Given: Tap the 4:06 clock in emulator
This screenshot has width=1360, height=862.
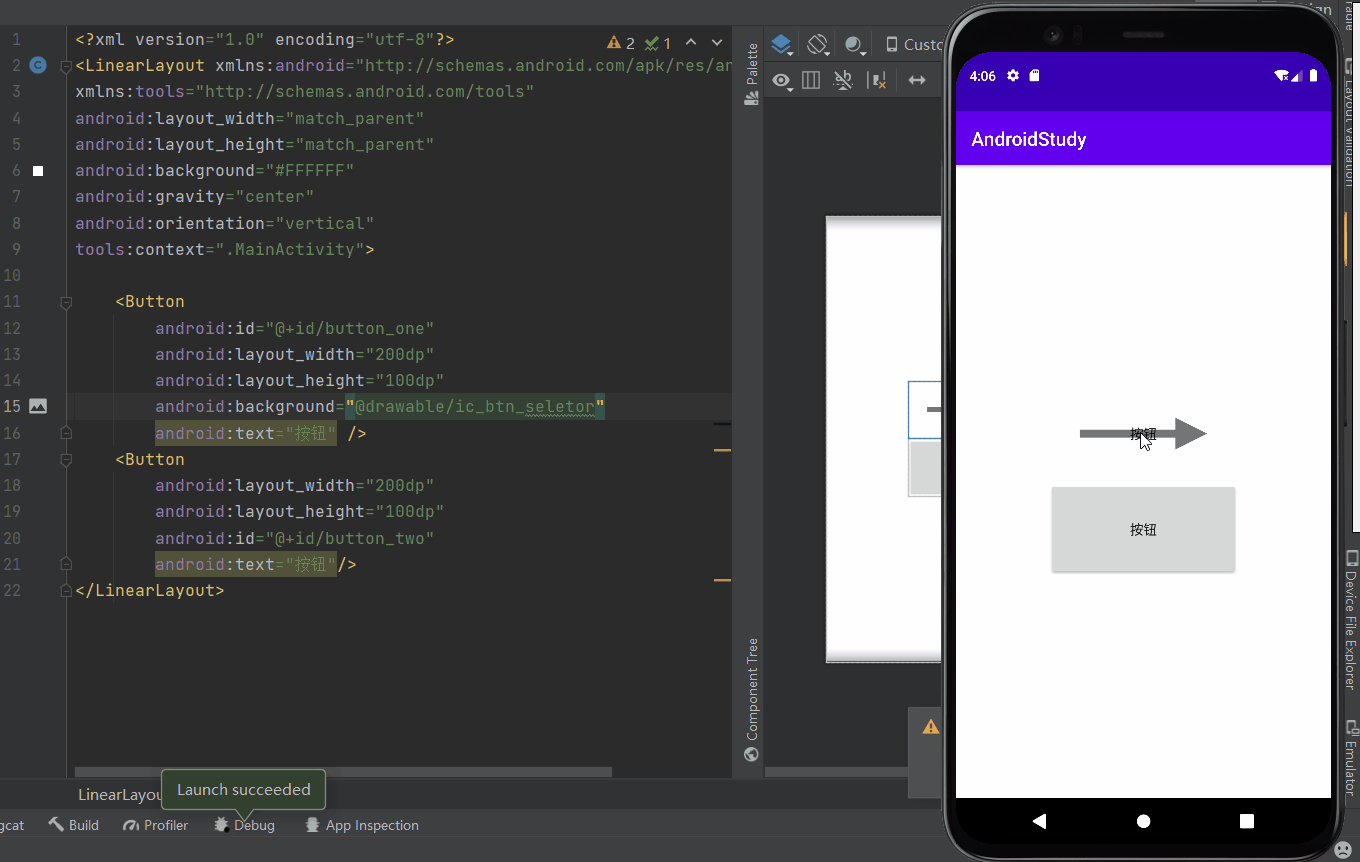Looking at the screenshot, I should click(983, 76).
